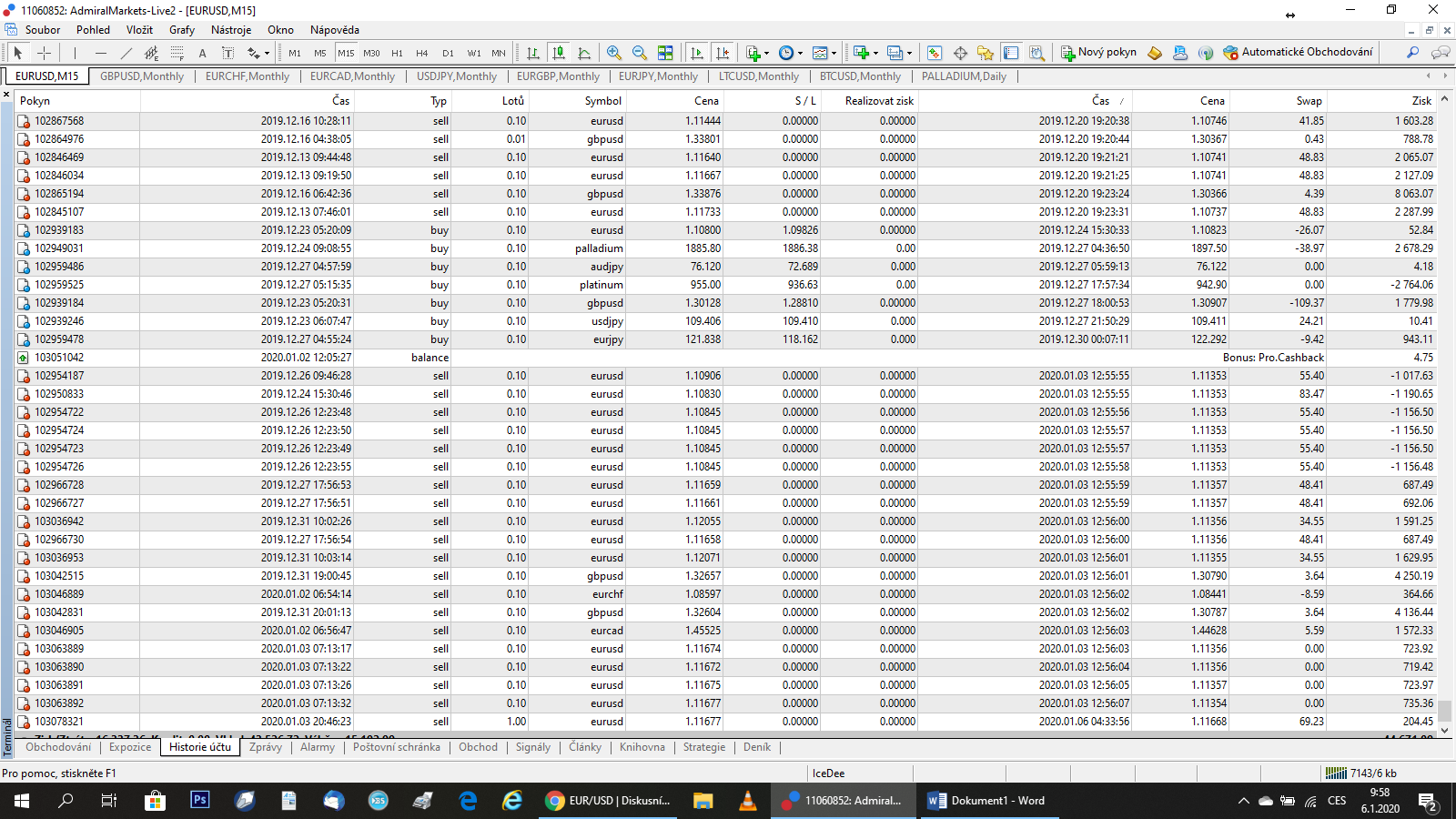Switch the chart to M1 timeframe
The height and width of the screenshot is (819, 1456).
click(295, 53)
